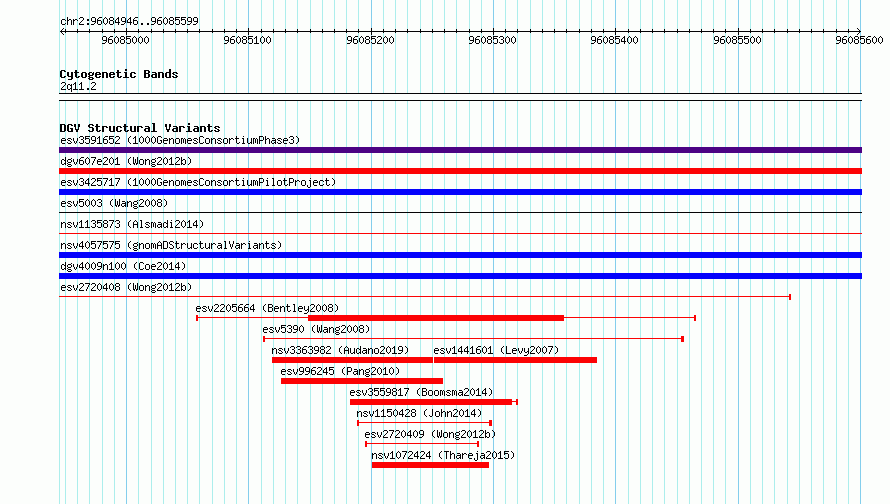Click the red bar under nsv1072424

[x=430, y=465]
